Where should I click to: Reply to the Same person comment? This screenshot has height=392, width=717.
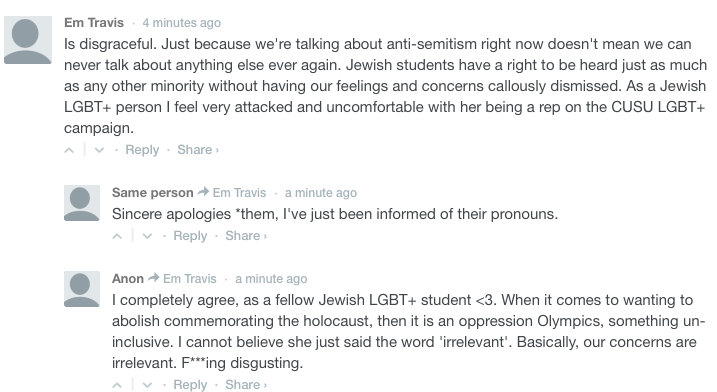[x=190, y=236]
